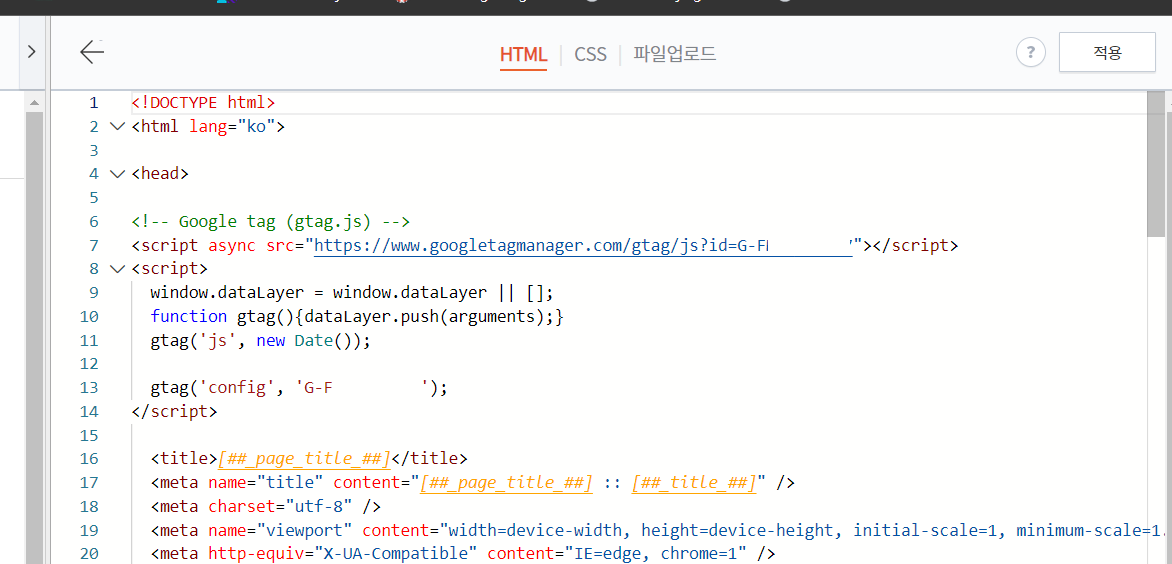
Task: Go back with the left arrow icon
Action: (92, 52)
